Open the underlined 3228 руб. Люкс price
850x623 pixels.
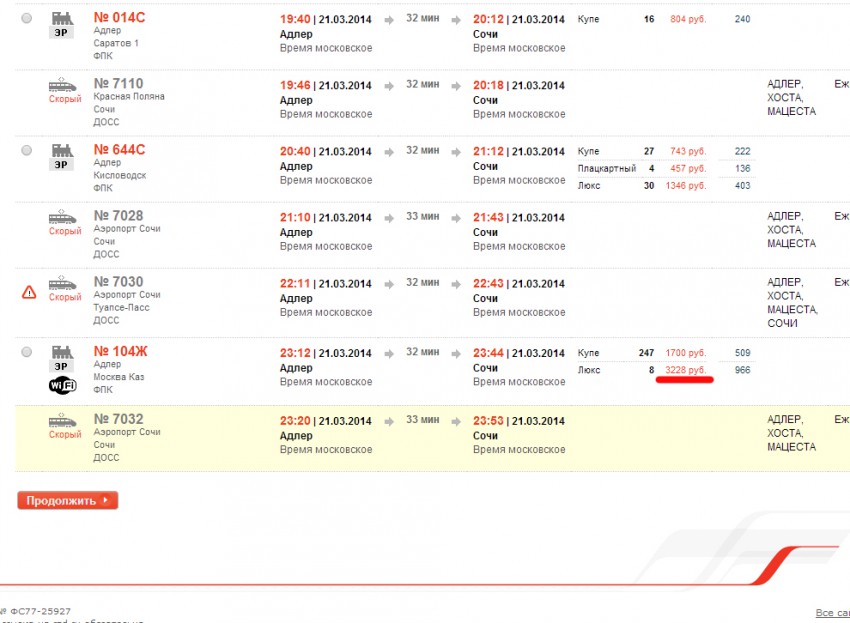685,370
